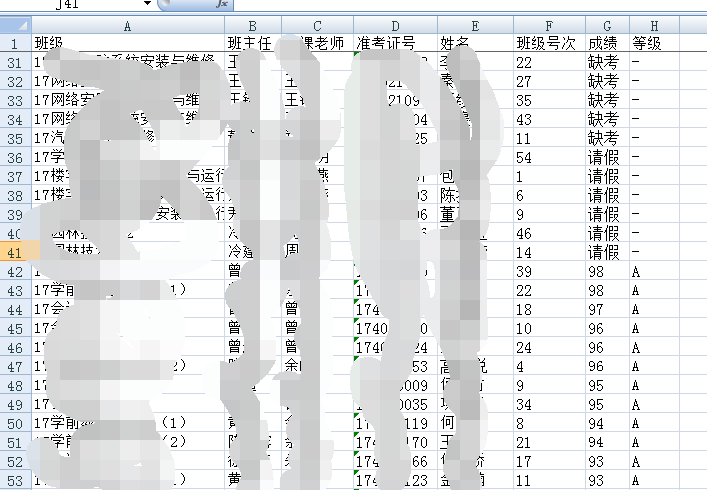This screenshot has width=707, height=490.
Task: Select row 33 header
Action: pos(15,100)
